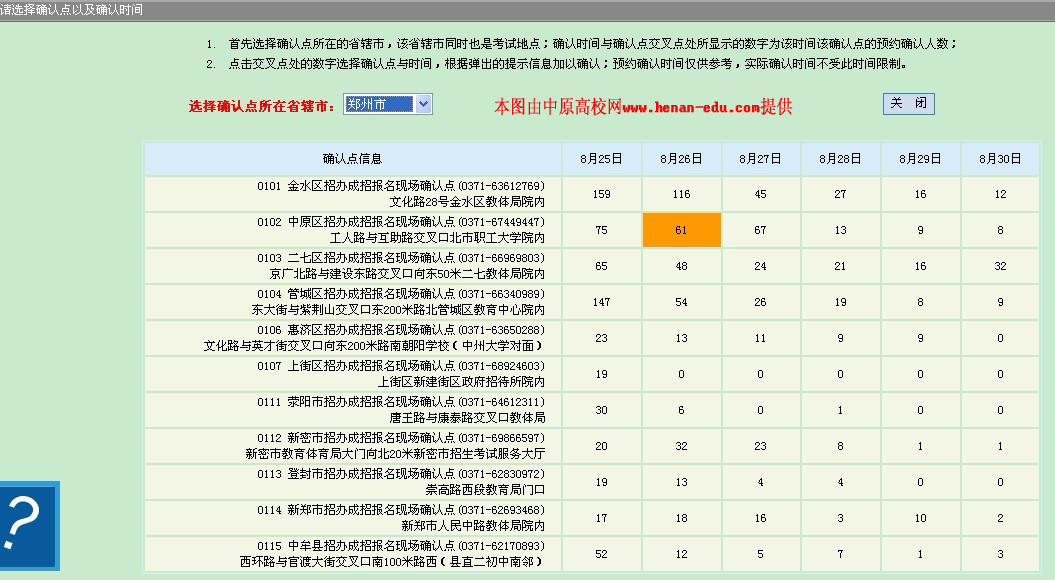Click 10 for 新郑市 on 8月29日
Image resolution: width=1055 pixels, height=580 pixels.
[920, 518]
